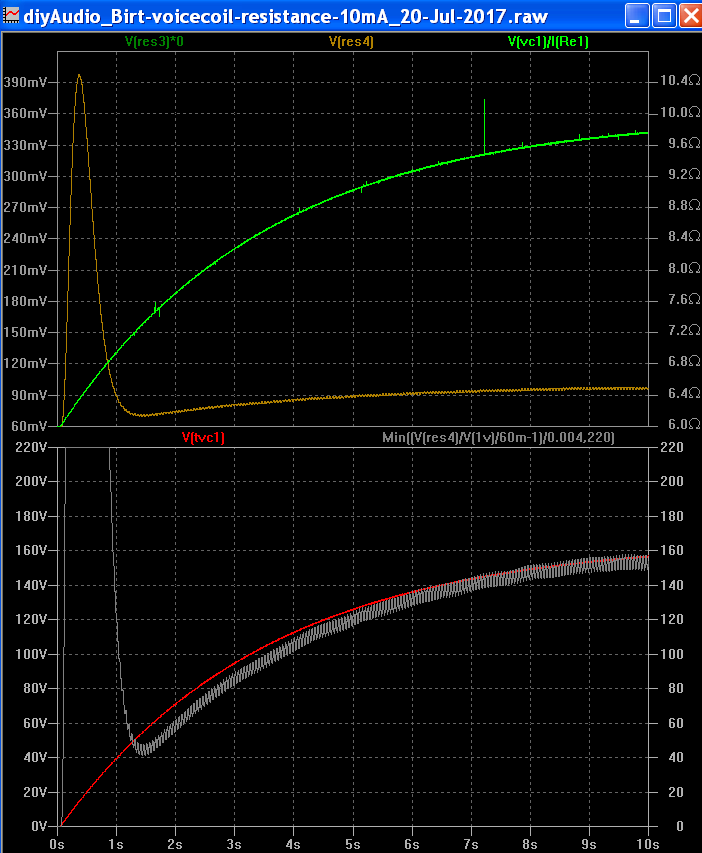The height and width of the screenshot is (853, 702).
Task: Select the Min((V(res4)/V(1v)/60m-1)/0.004,220) trace label
Action: [498, 437]
